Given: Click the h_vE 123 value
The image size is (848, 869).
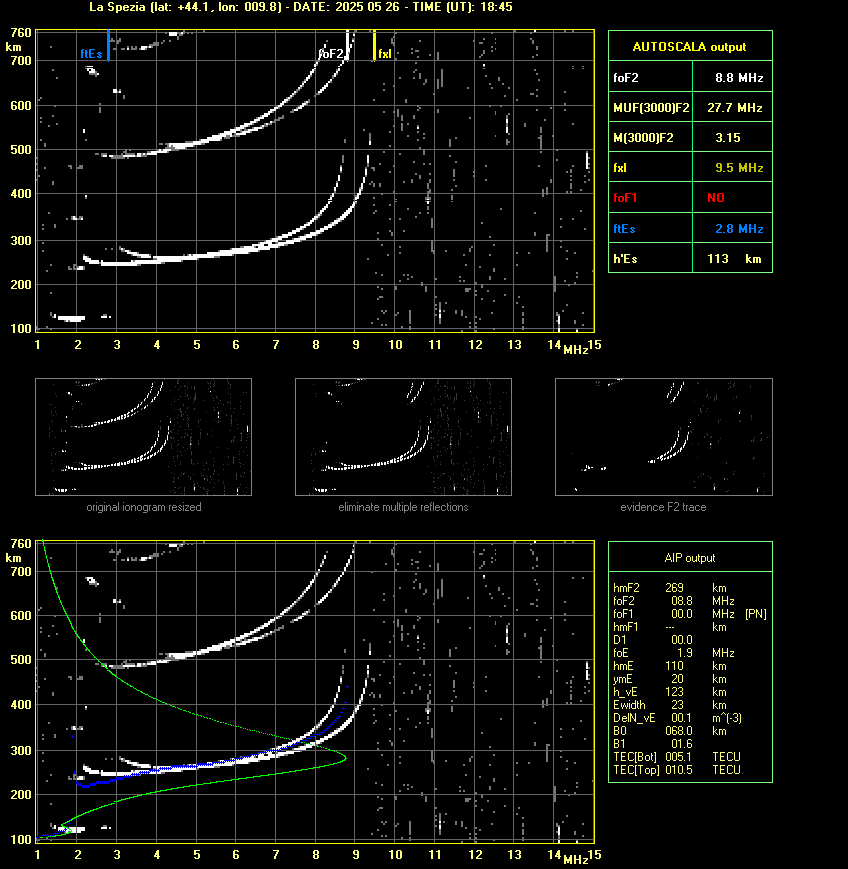Looking at the screenshot, I should pos(675,692).
